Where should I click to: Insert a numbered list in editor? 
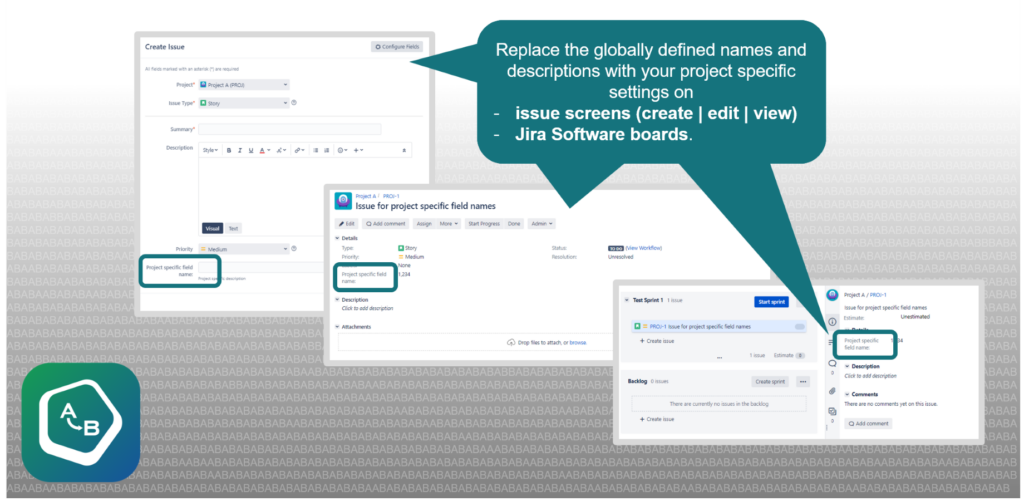pos(326,150)
